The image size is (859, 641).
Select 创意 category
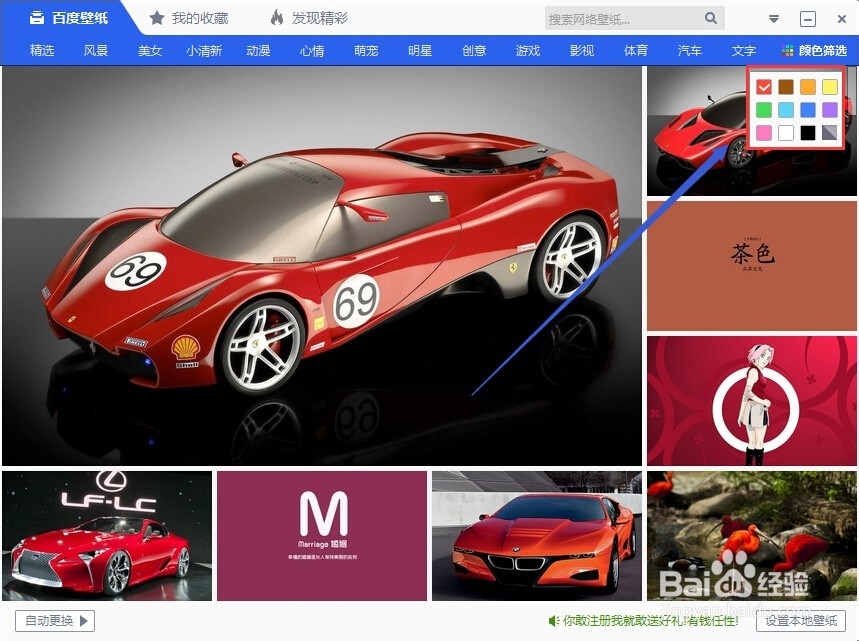click(x=474, y=51)
